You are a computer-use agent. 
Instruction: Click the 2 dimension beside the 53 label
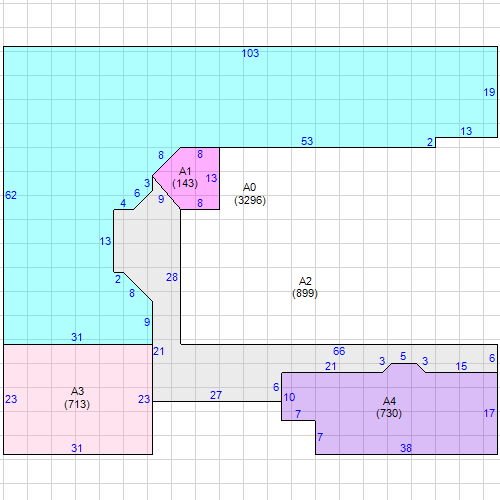(430, 142)
